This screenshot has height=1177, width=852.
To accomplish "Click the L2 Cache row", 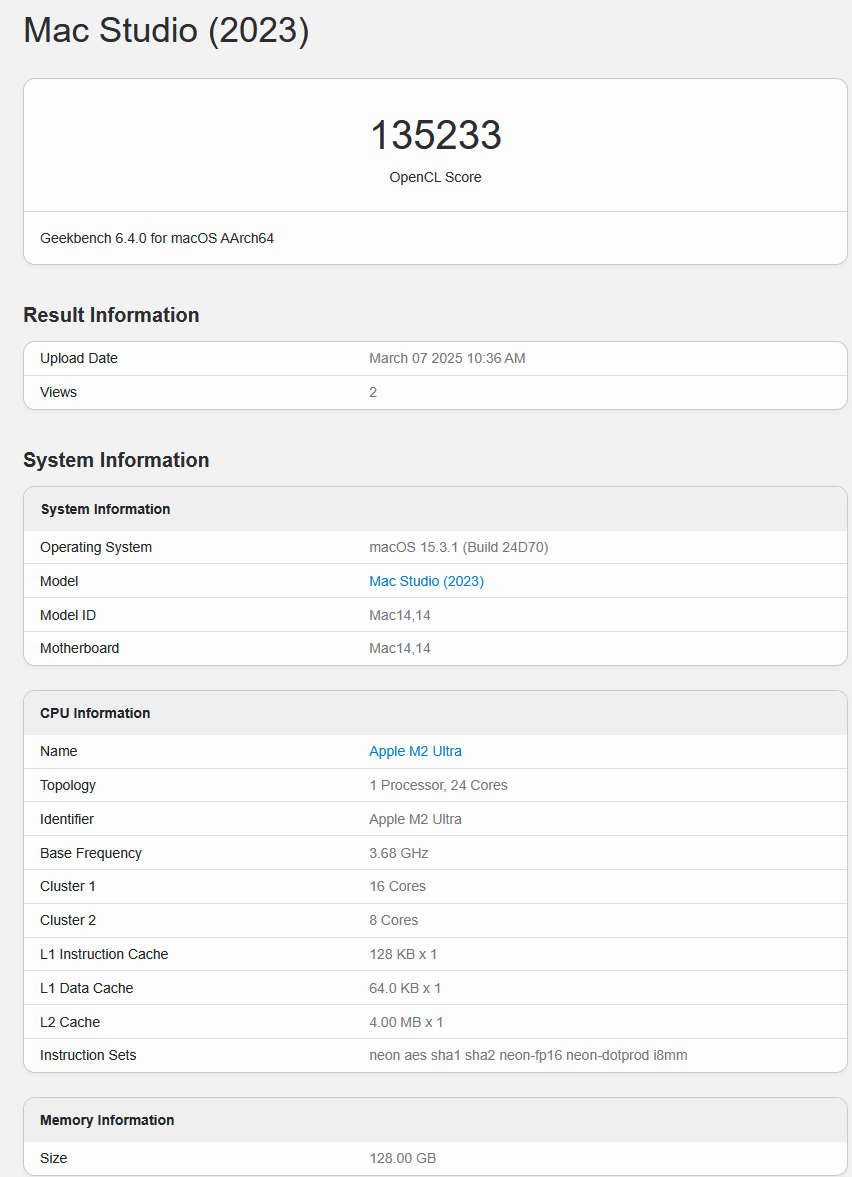I will [x=435, y=1022].
